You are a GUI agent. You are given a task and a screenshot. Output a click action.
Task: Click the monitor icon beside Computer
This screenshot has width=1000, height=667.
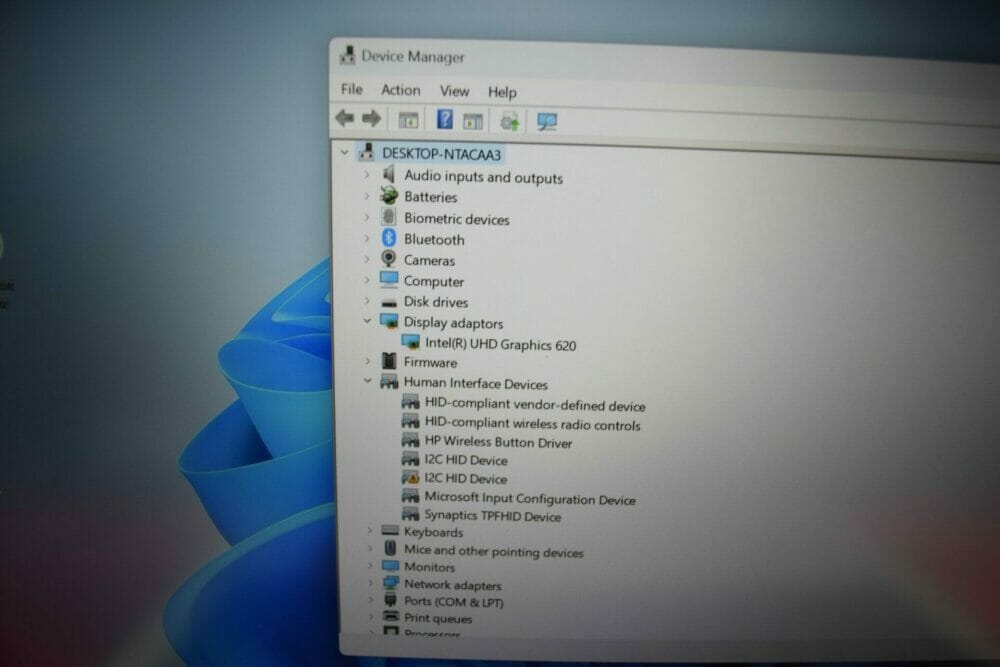[x=388, y=279]
